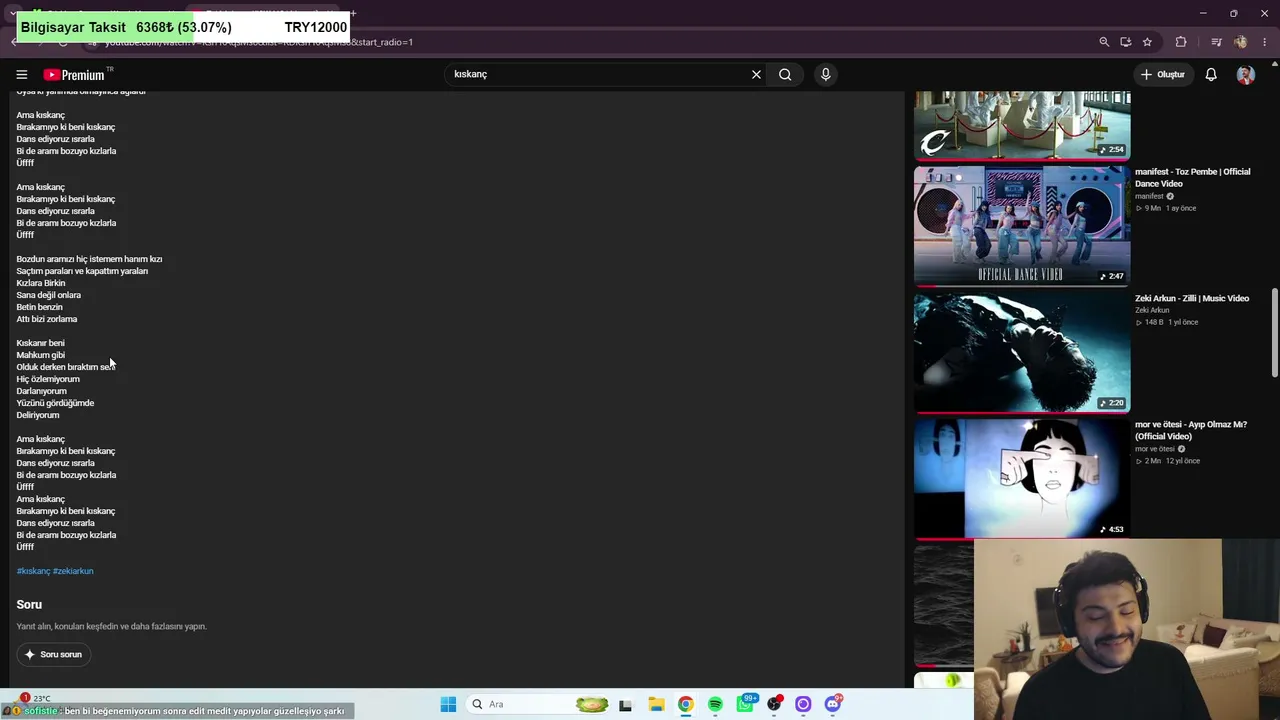Viewport: 1280px width, 720px height.
Task: Open the #kıskanç hashtag link
Action: coord(33,571)
